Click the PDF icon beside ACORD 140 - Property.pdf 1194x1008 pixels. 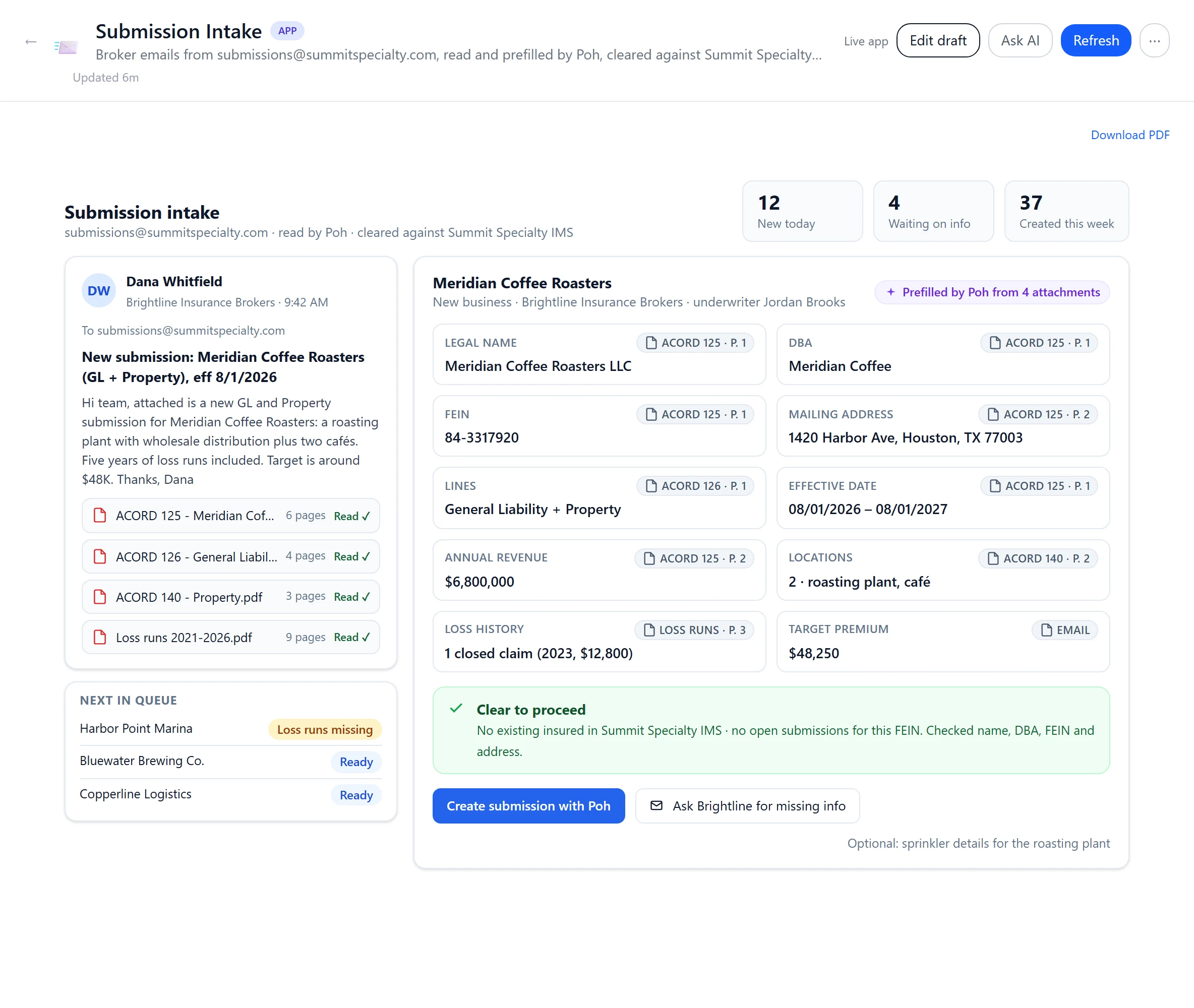pos(100,597)
